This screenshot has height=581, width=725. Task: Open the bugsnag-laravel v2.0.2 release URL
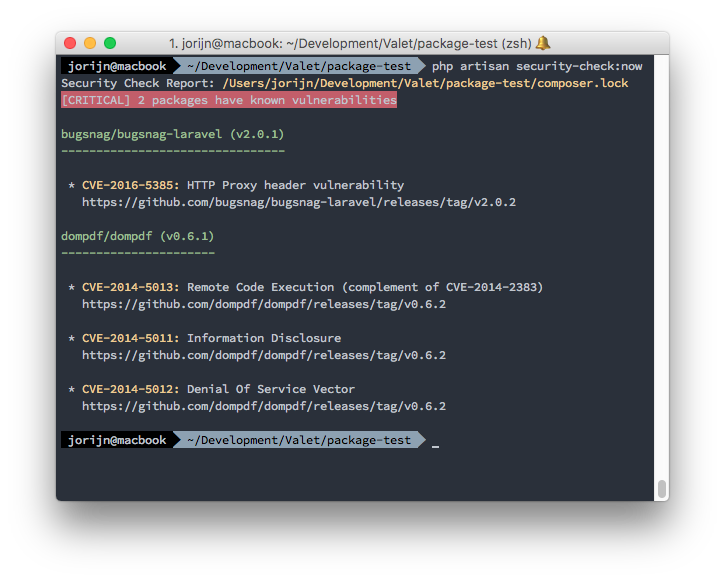298,202
